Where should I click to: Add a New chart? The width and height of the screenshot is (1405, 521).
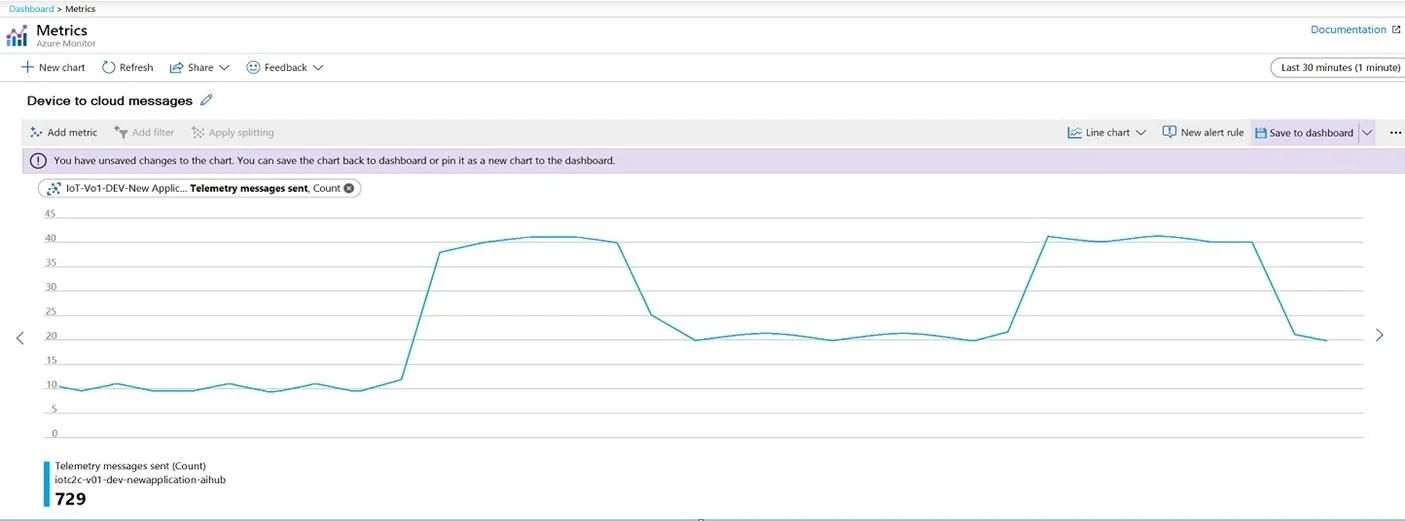pos(53,67)
